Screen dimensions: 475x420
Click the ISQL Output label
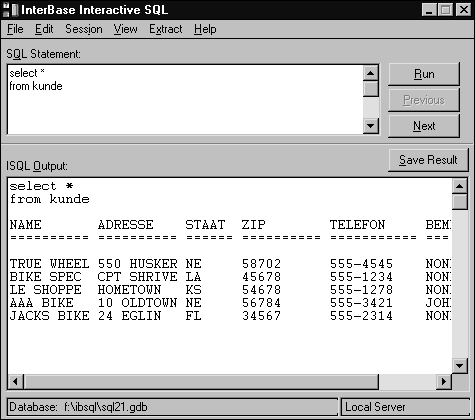tap(37, 166)
